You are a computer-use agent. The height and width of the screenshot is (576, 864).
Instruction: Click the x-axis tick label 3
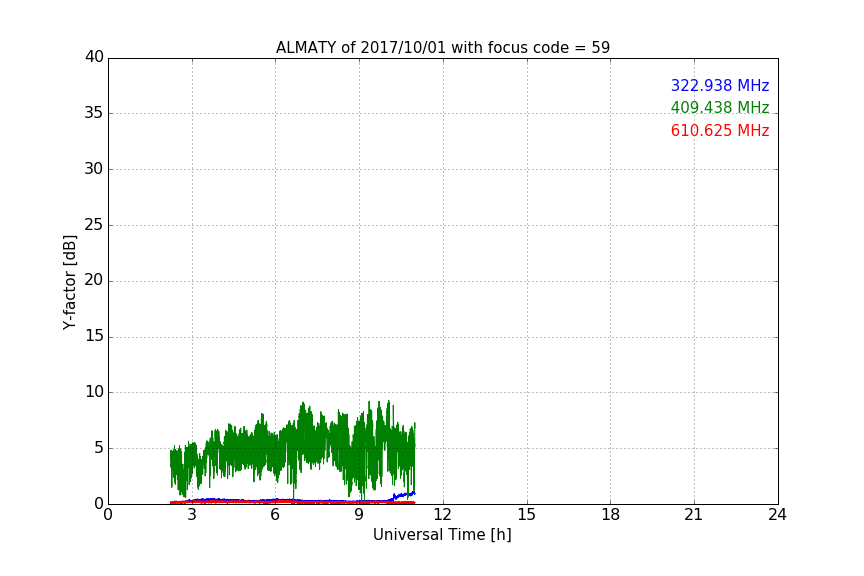tap(192, 515)
